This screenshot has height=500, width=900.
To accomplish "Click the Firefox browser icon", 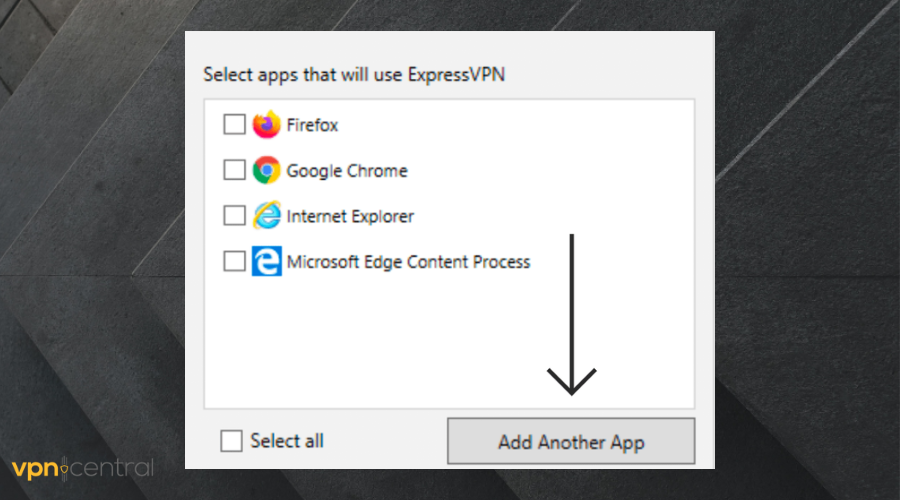I will [x=266, y=125].
